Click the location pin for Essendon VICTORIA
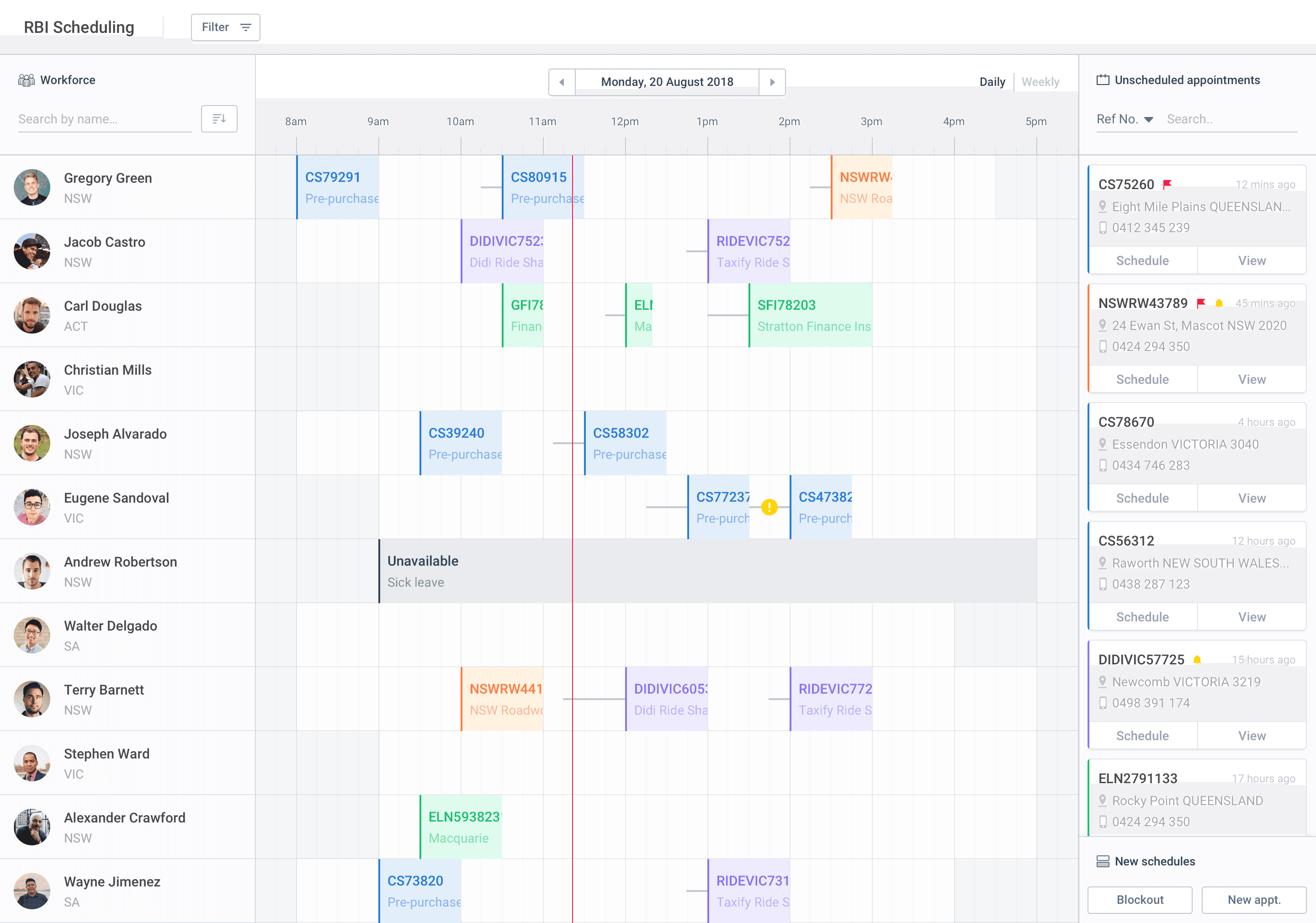1316x923 pixels. 1102,444
